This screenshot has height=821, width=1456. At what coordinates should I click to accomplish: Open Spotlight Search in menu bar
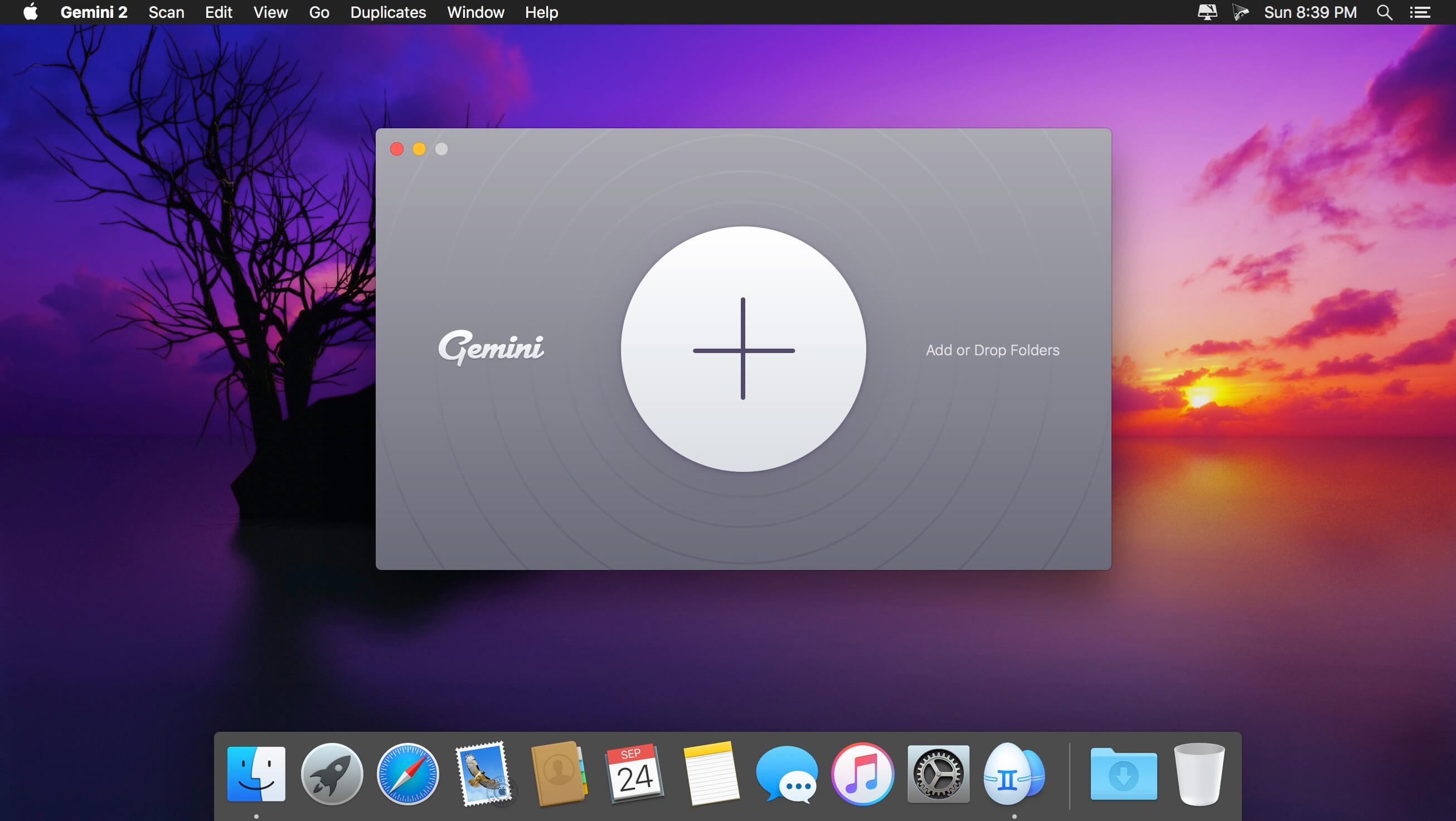[1384, 12]
